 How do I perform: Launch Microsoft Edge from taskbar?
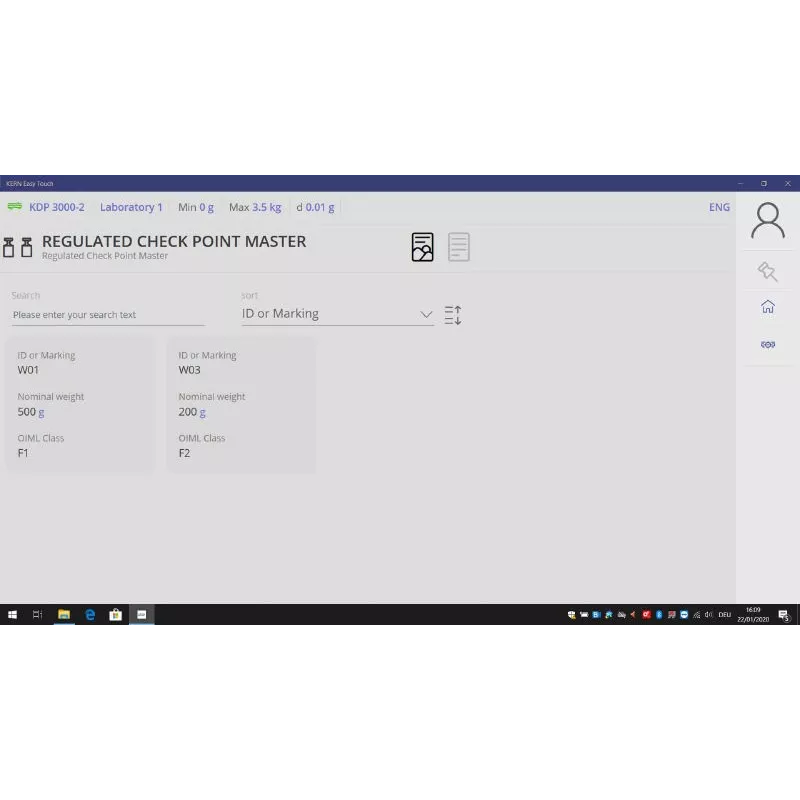[90, 615]
